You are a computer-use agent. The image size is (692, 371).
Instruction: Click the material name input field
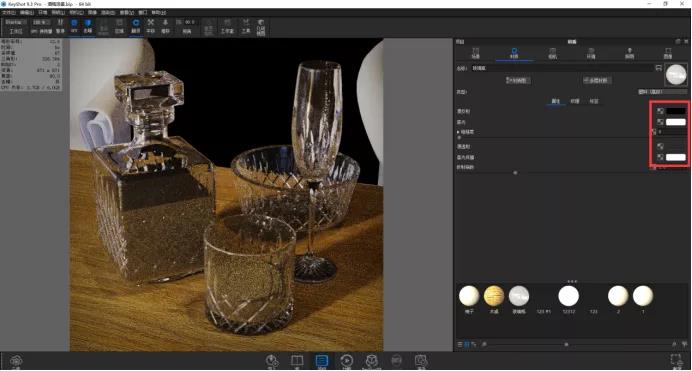click(562, 68)
